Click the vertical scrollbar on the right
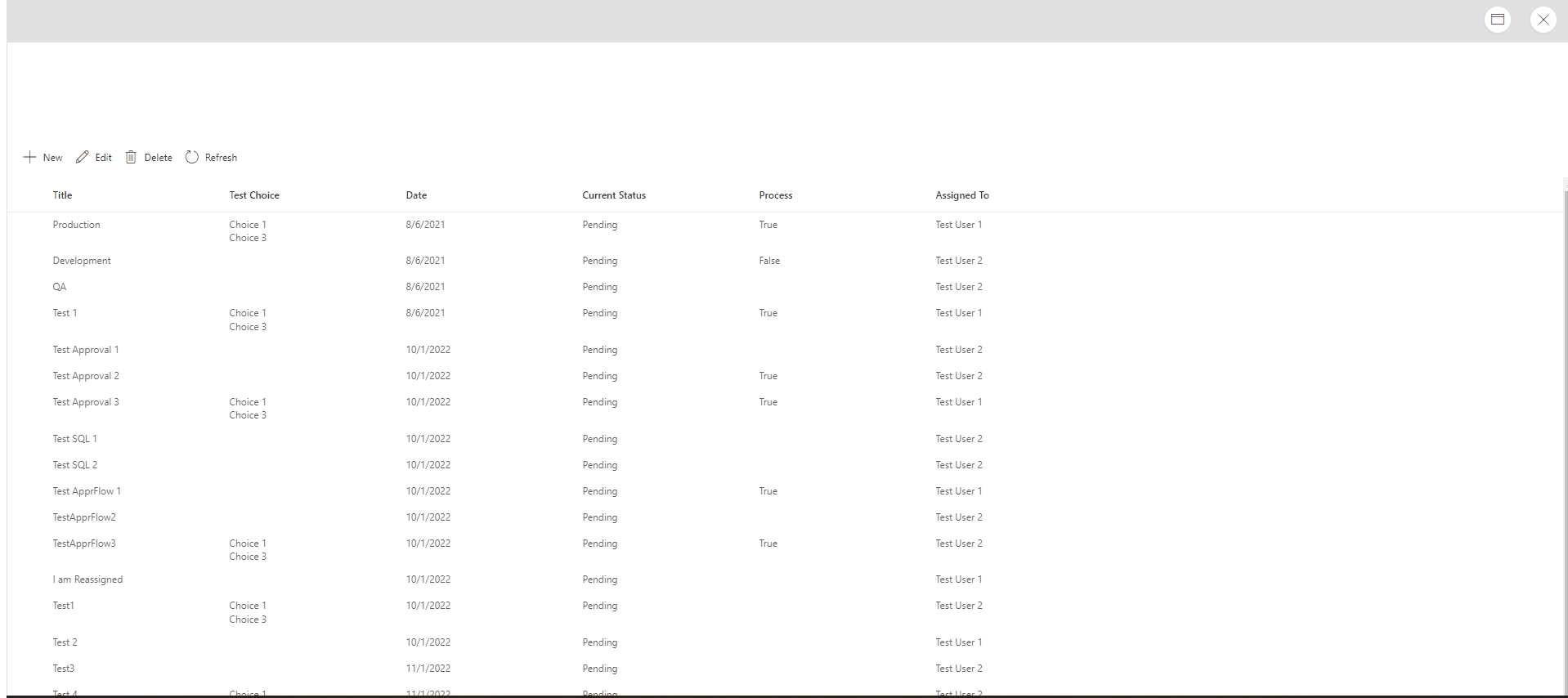This screenshot has height=698, width=1568. 1565,409
